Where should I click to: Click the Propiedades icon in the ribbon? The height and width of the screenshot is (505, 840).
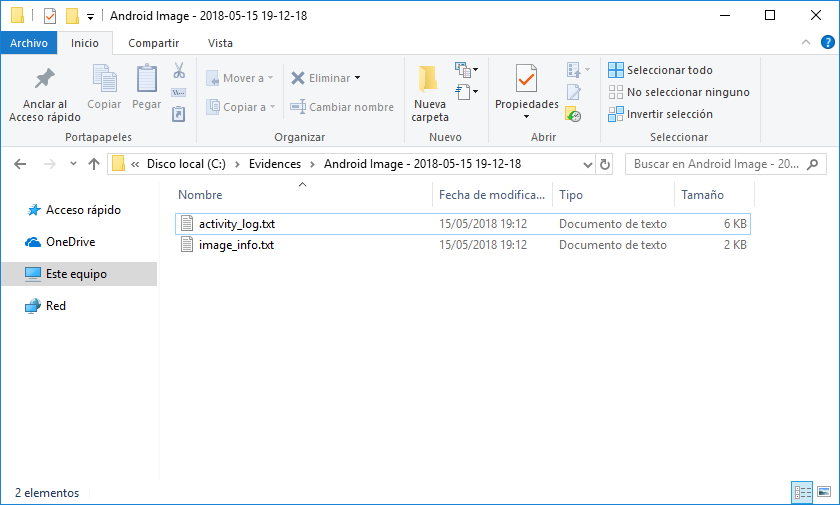coord(526,78)
